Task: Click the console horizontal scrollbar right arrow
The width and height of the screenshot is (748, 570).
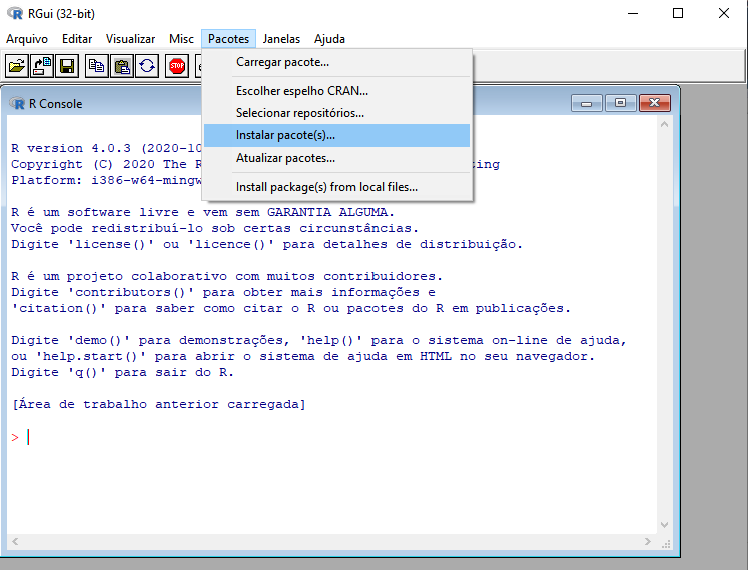Action: (647, 541)
